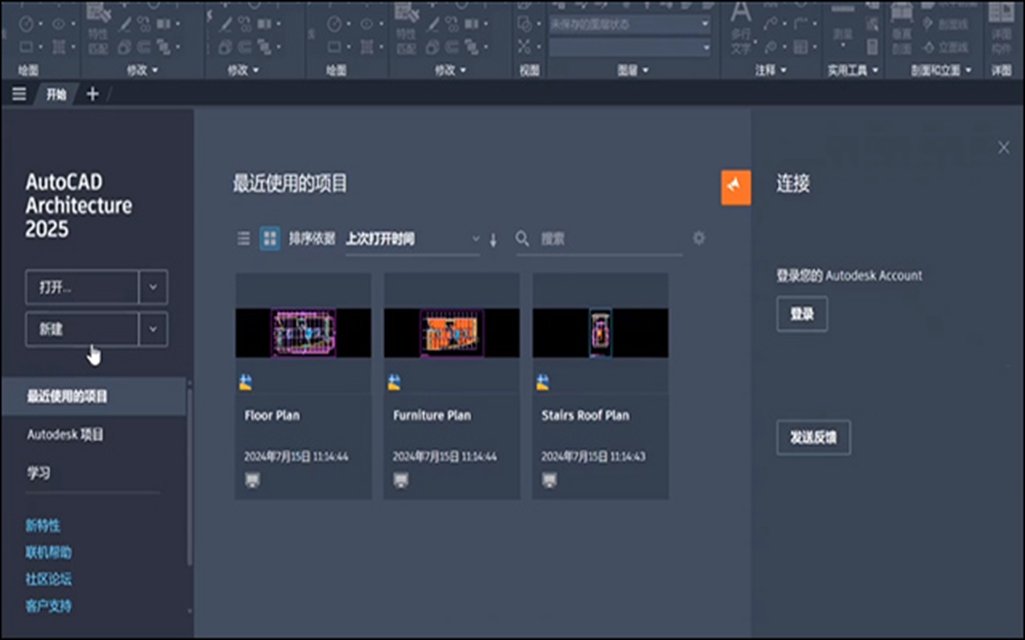
Task: Open the 未保存的图层状态 combo box
Action: [630, 24]
